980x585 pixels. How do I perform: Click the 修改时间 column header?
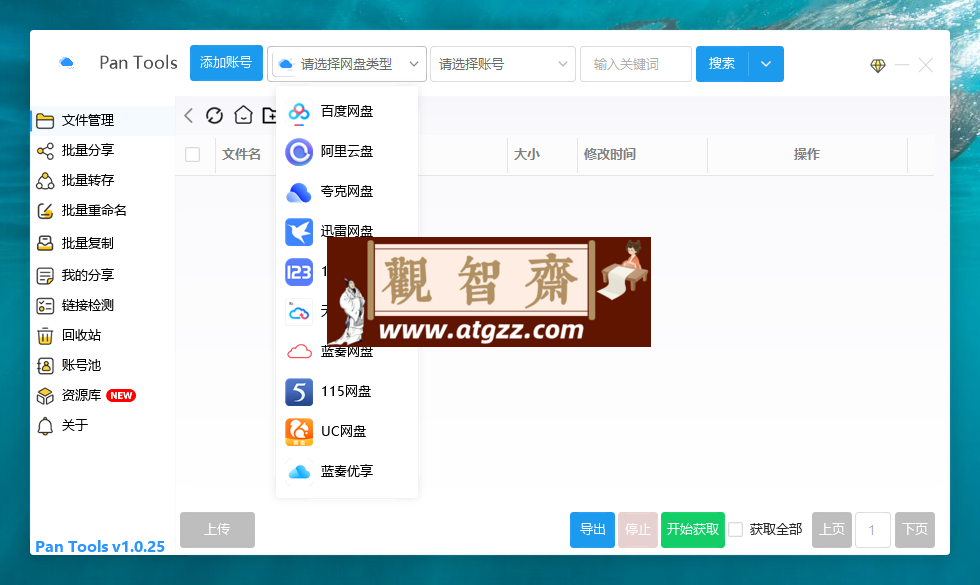tap(610, 154)
